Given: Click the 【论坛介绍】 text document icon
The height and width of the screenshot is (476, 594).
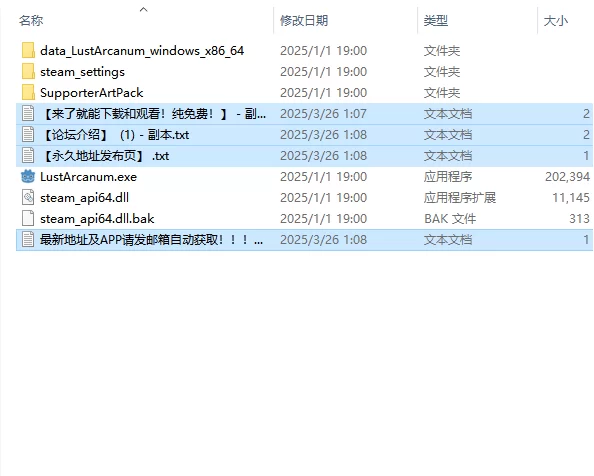Looking at the screenshot, I should click(28, 135).
